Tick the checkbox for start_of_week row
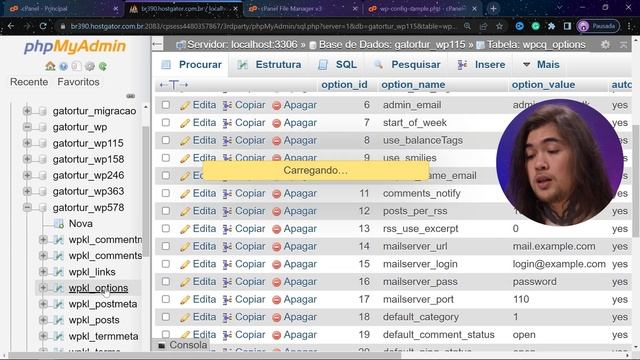This screenshot has height=360, width=640. pyautogui.click(x=166, y=122)
